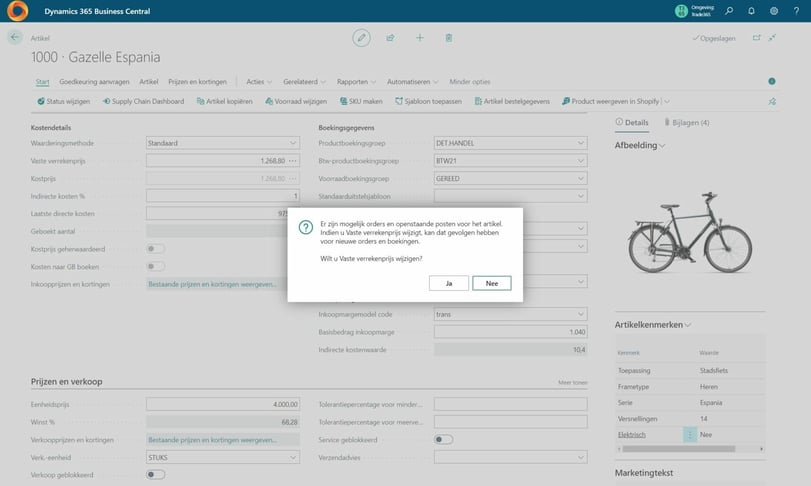Click the edit pencil icon
811x486 pixels.
tap(361, 38)
